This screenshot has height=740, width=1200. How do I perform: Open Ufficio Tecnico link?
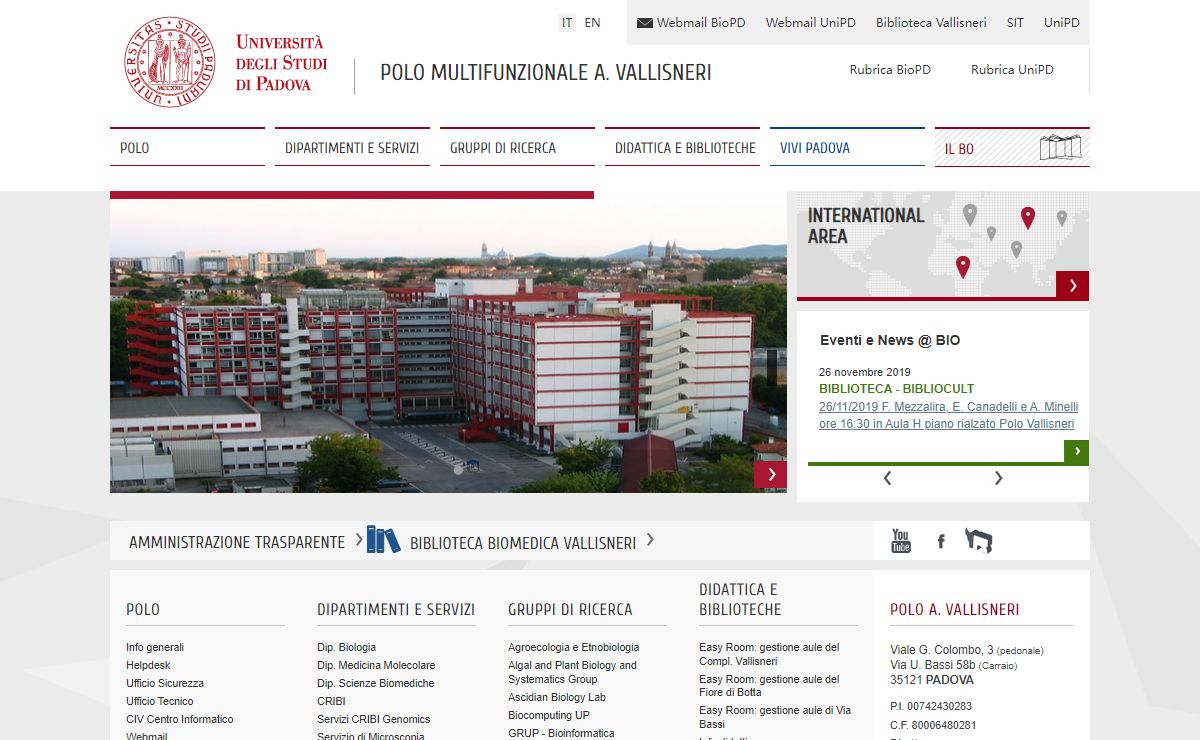pos(160,701)
